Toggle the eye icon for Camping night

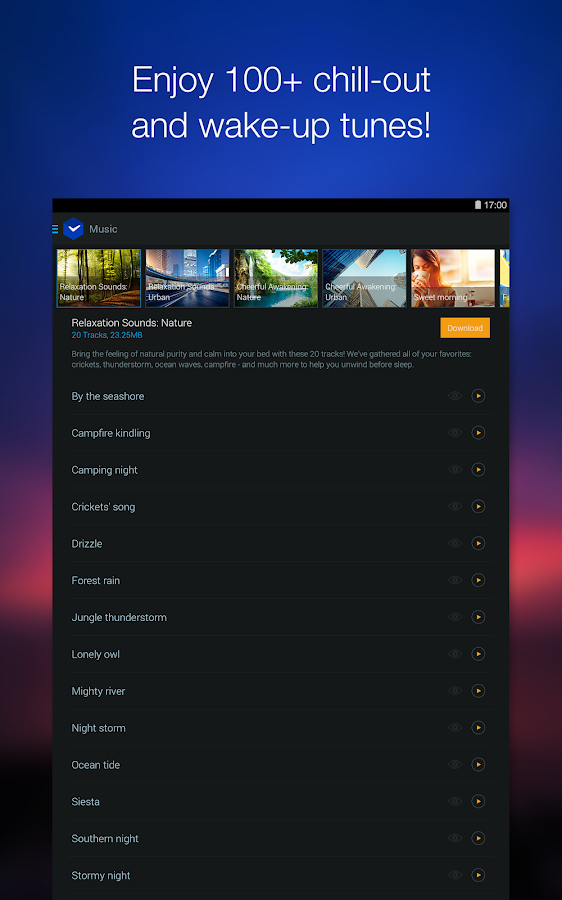455,470
